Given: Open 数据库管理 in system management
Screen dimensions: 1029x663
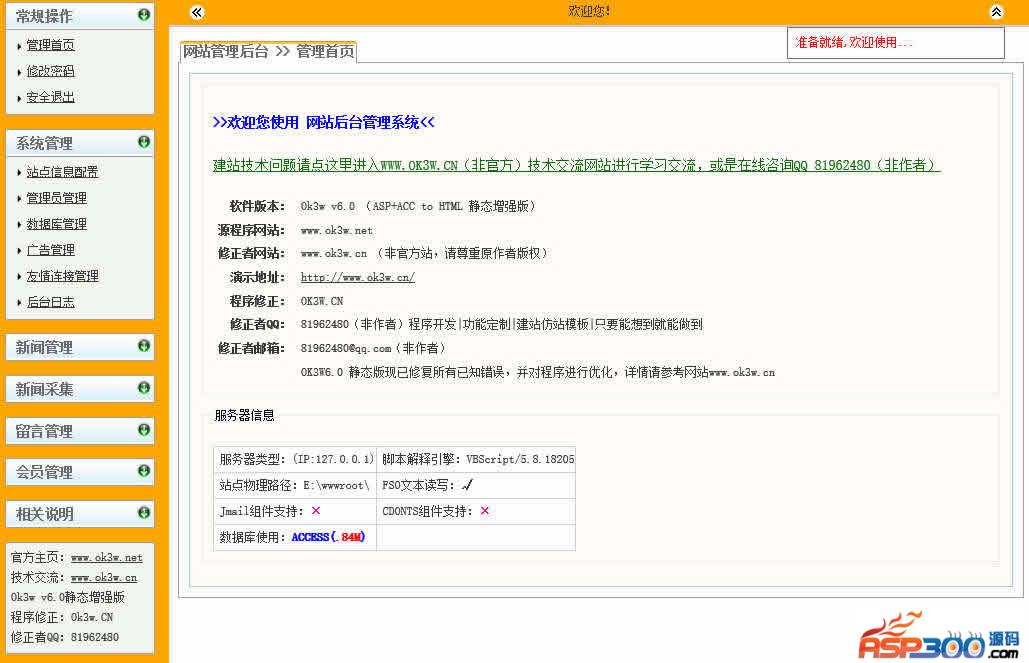Looking at the screenshot, I should 56,224.
